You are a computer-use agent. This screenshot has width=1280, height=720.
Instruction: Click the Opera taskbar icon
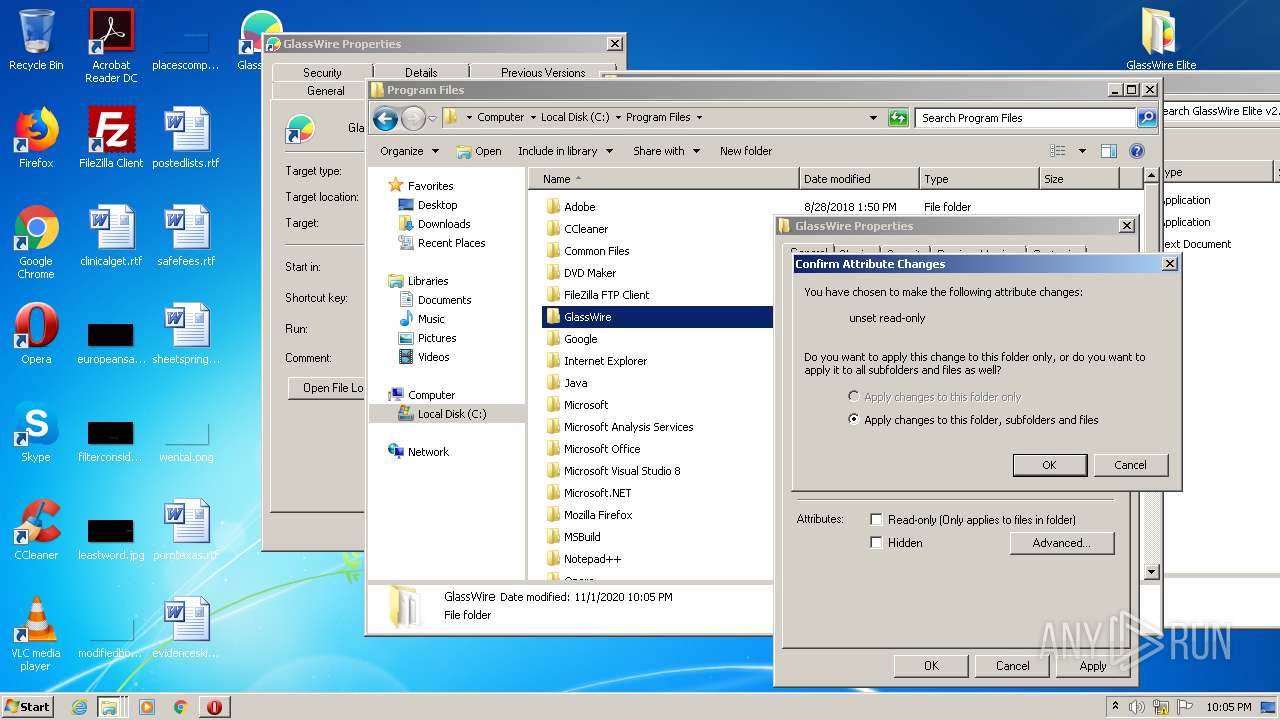(214, 707)
